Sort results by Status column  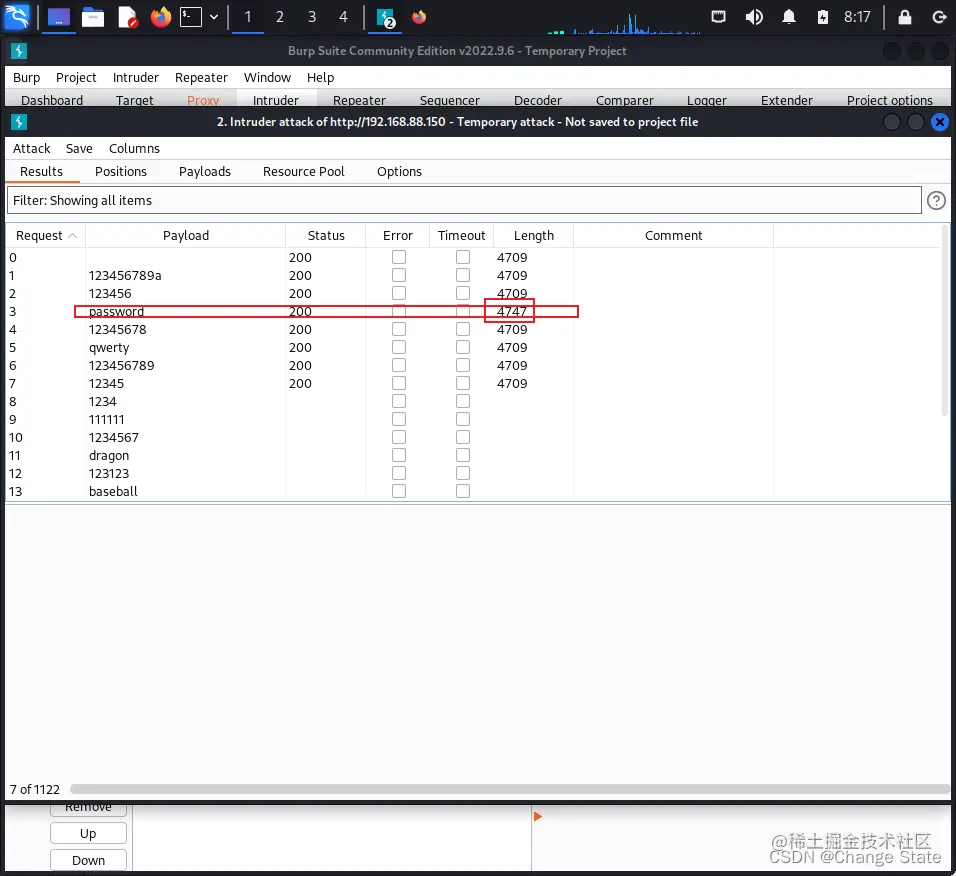(x=326, y=235)
